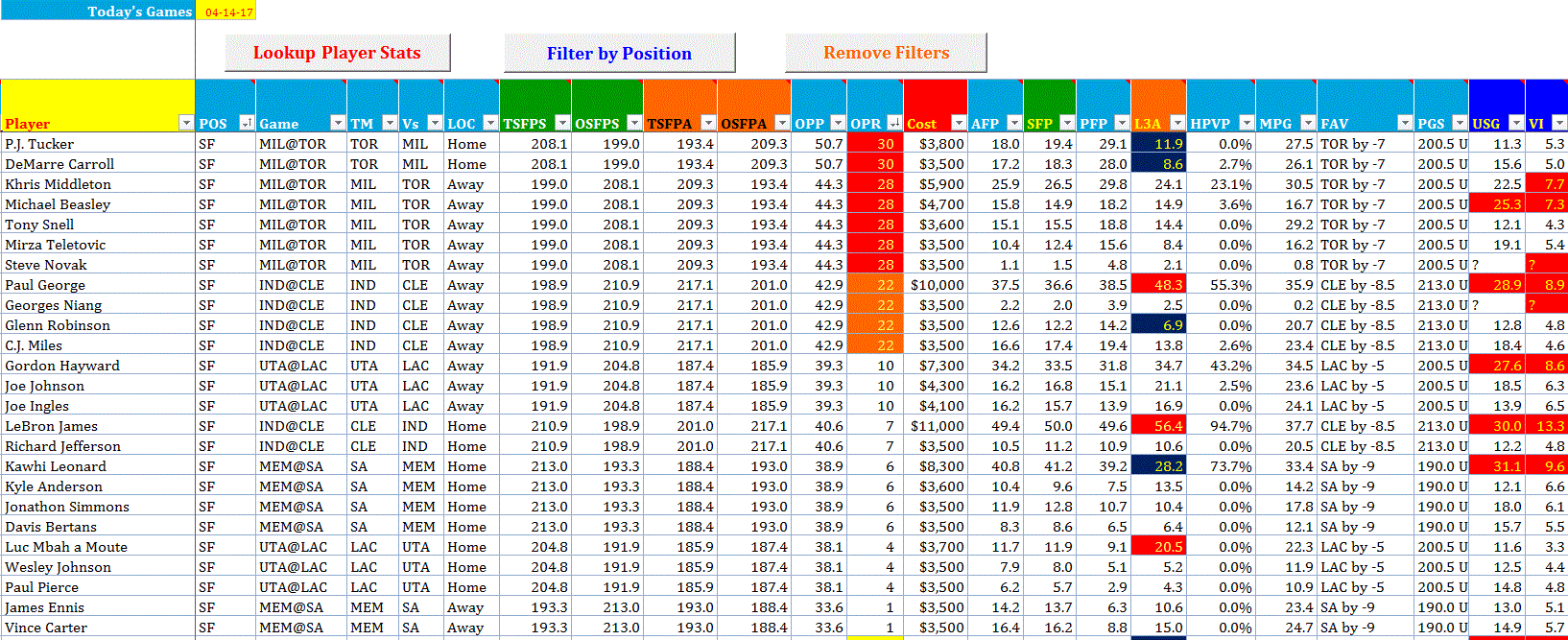Select the Michael Beasley player cell
This screenshot has width=1568, height=640.
[98, 204]
